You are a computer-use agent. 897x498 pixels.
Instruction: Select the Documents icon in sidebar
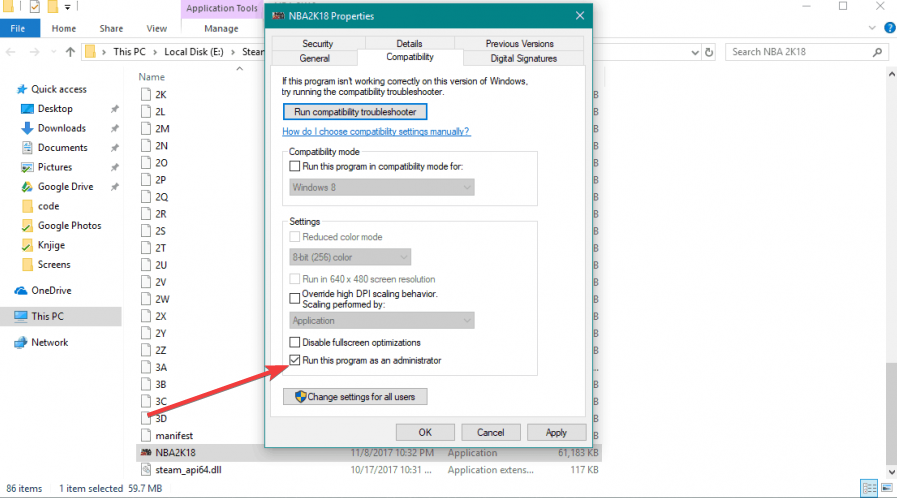coord(27,148)
